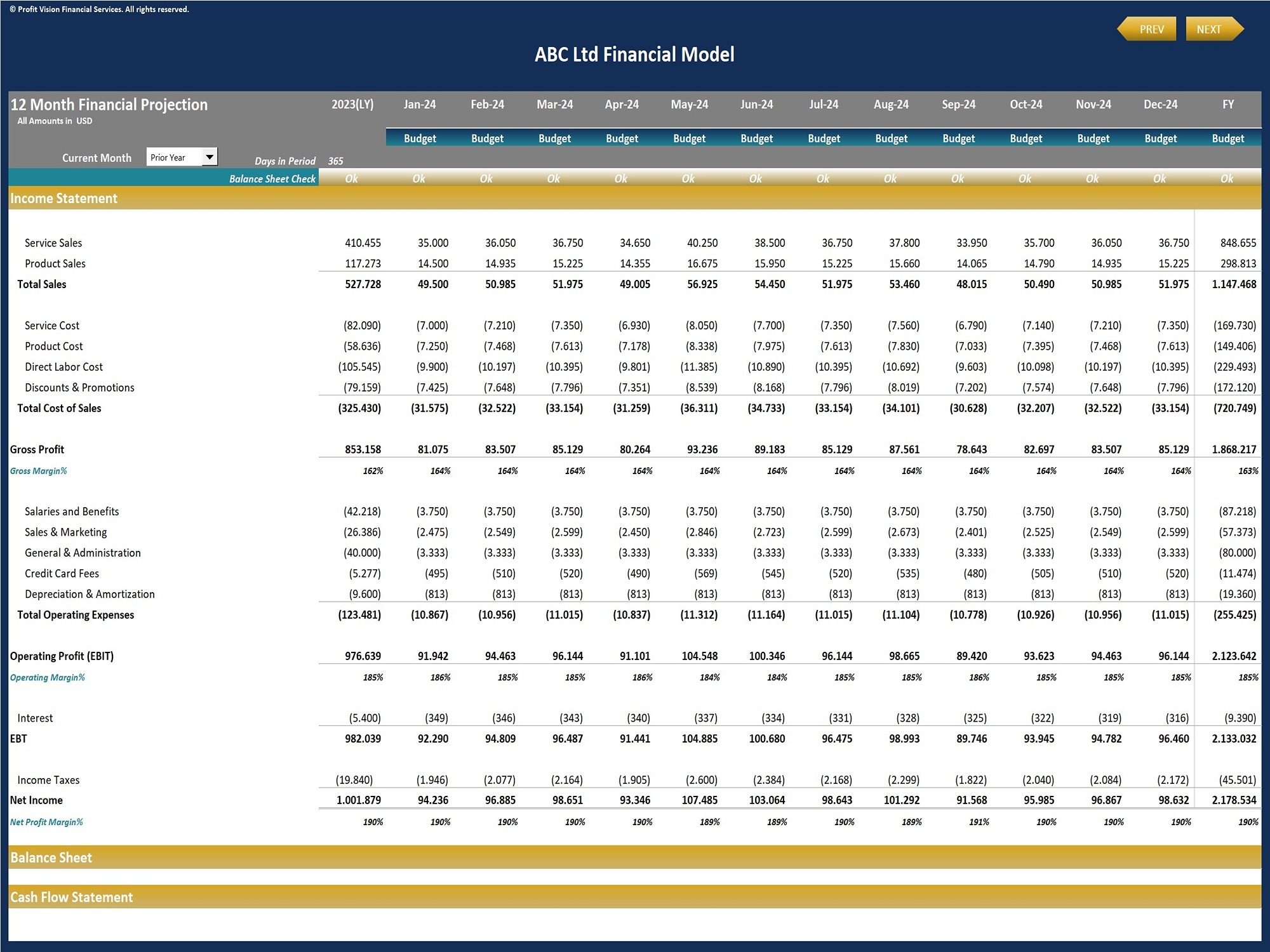
Task: Click the Income Taxes row label
Action: pos(48,780)
